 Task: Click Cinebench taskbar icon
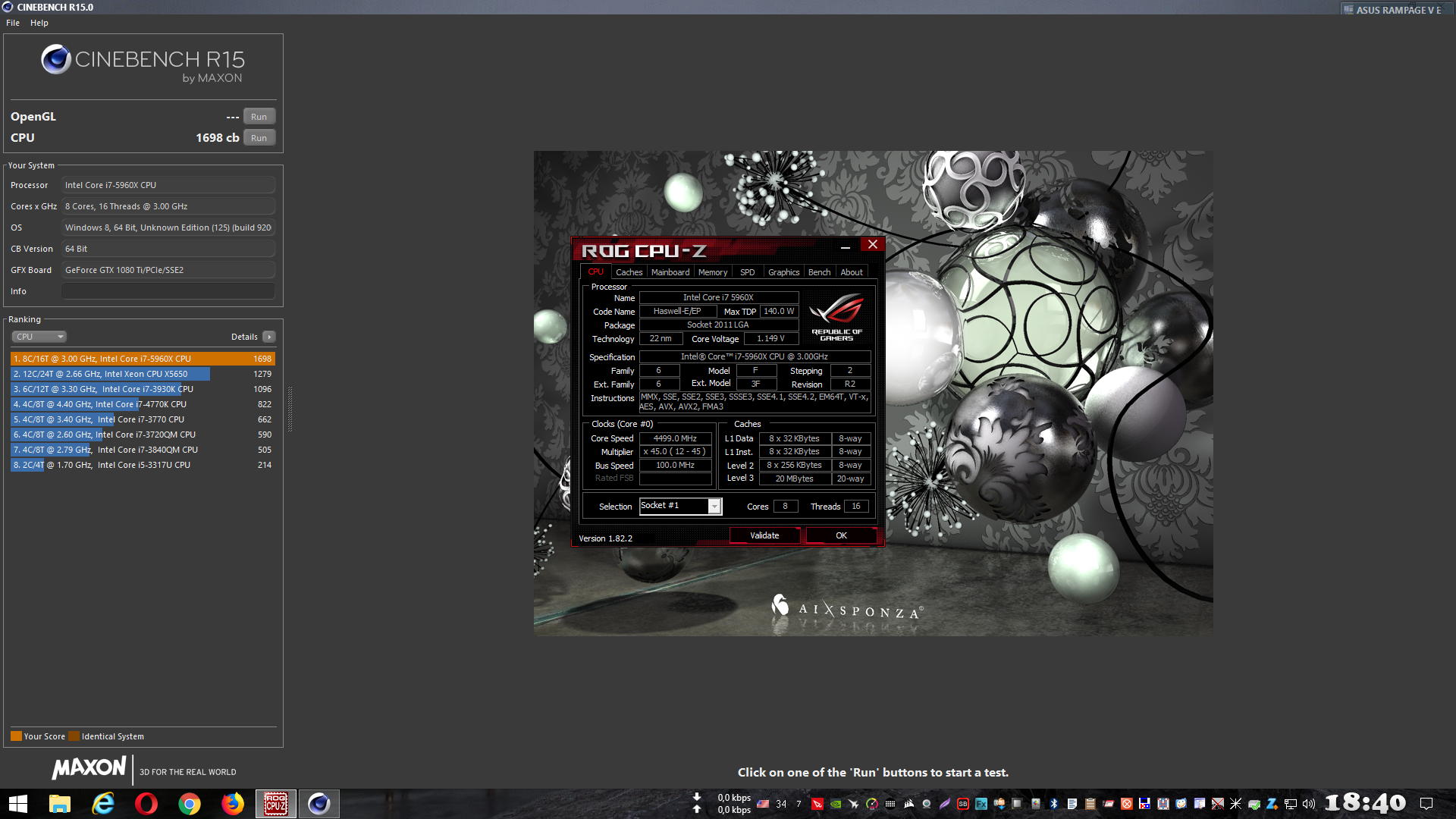point(319,804)
